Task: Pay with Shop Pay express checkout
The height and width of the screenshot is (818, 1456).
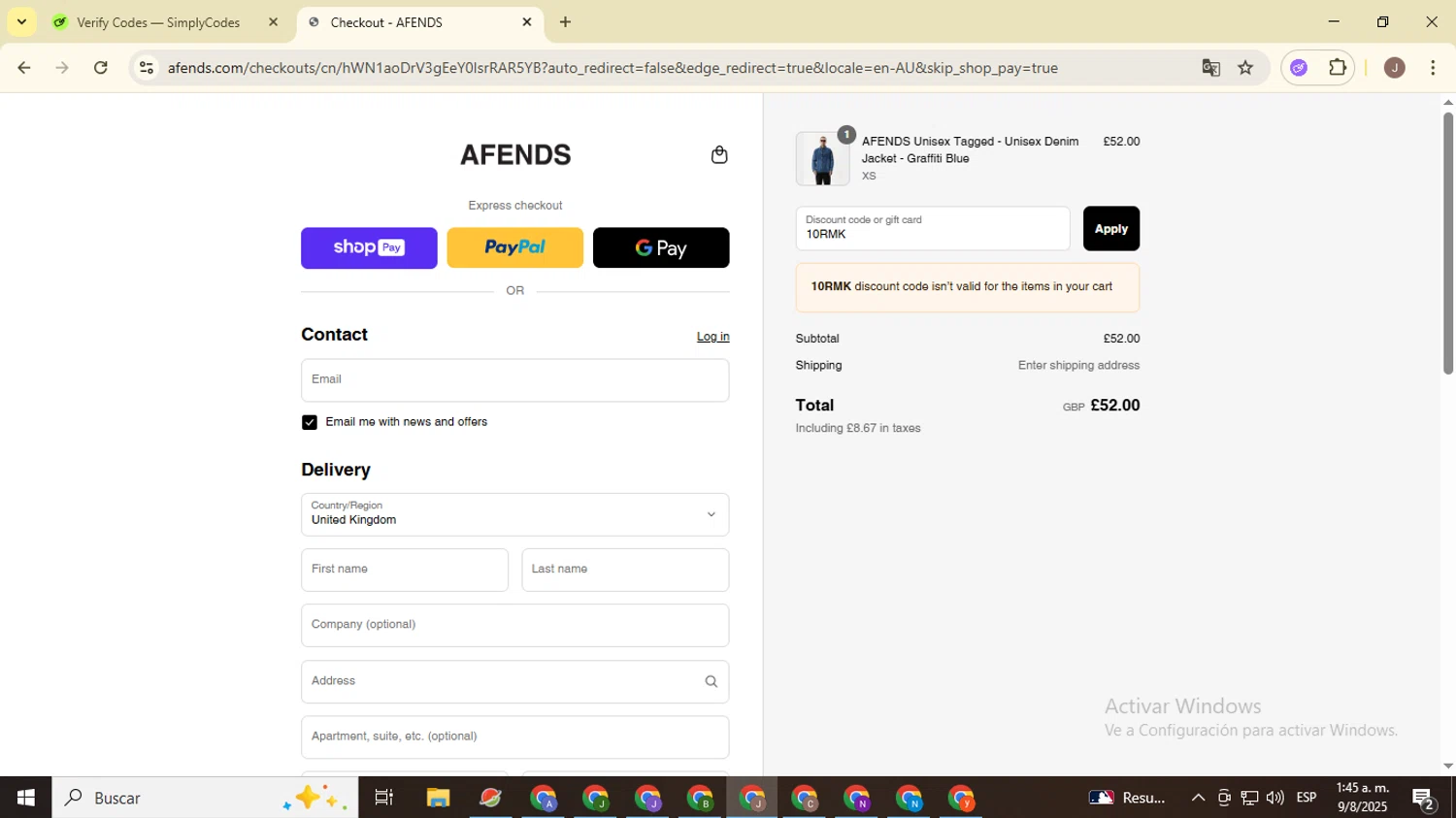Action: click(x=369, y=247)
